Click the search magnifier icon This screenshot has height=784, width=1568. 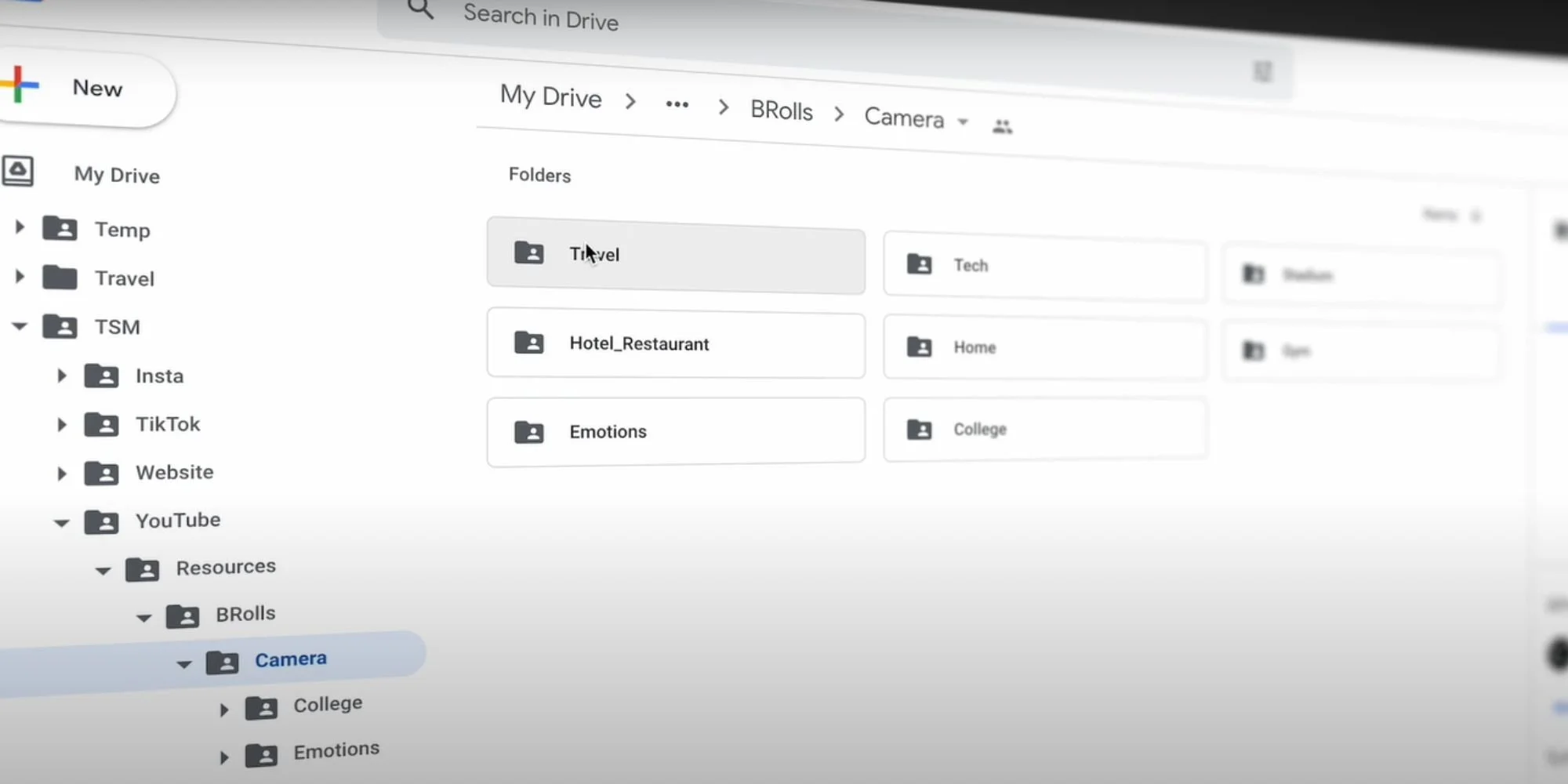pyautogui.click(x=421, y=9)
